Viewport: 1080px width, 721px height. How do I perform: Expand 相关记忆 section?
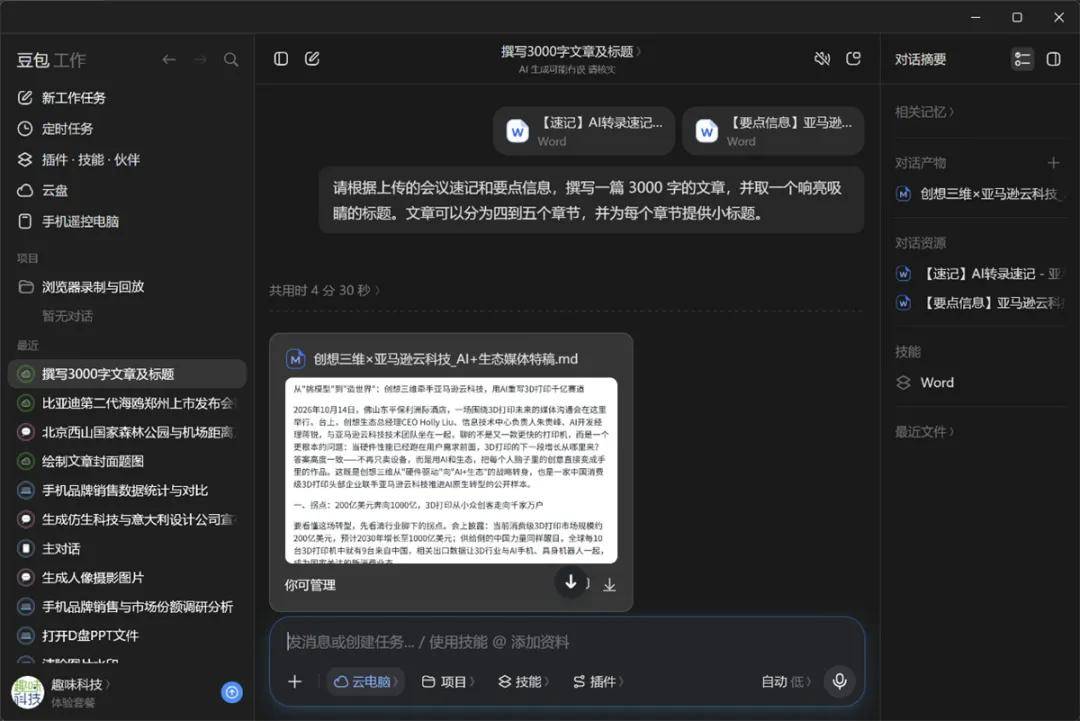924,112
